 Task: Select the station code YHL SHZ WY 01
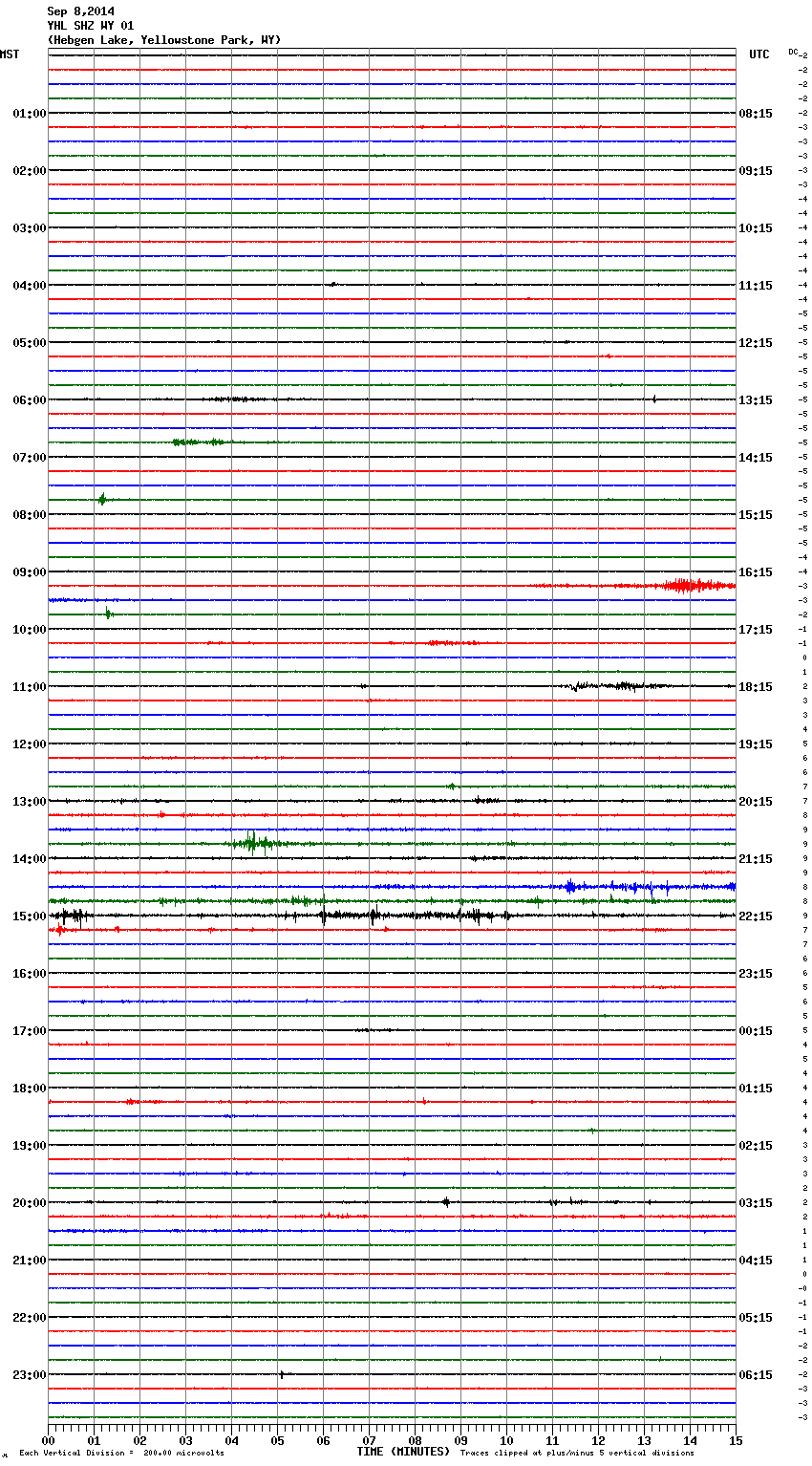91,26
